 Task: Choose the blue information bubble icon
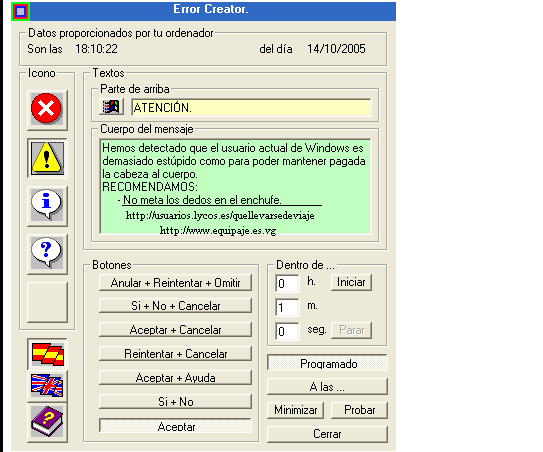pos(47,206)
